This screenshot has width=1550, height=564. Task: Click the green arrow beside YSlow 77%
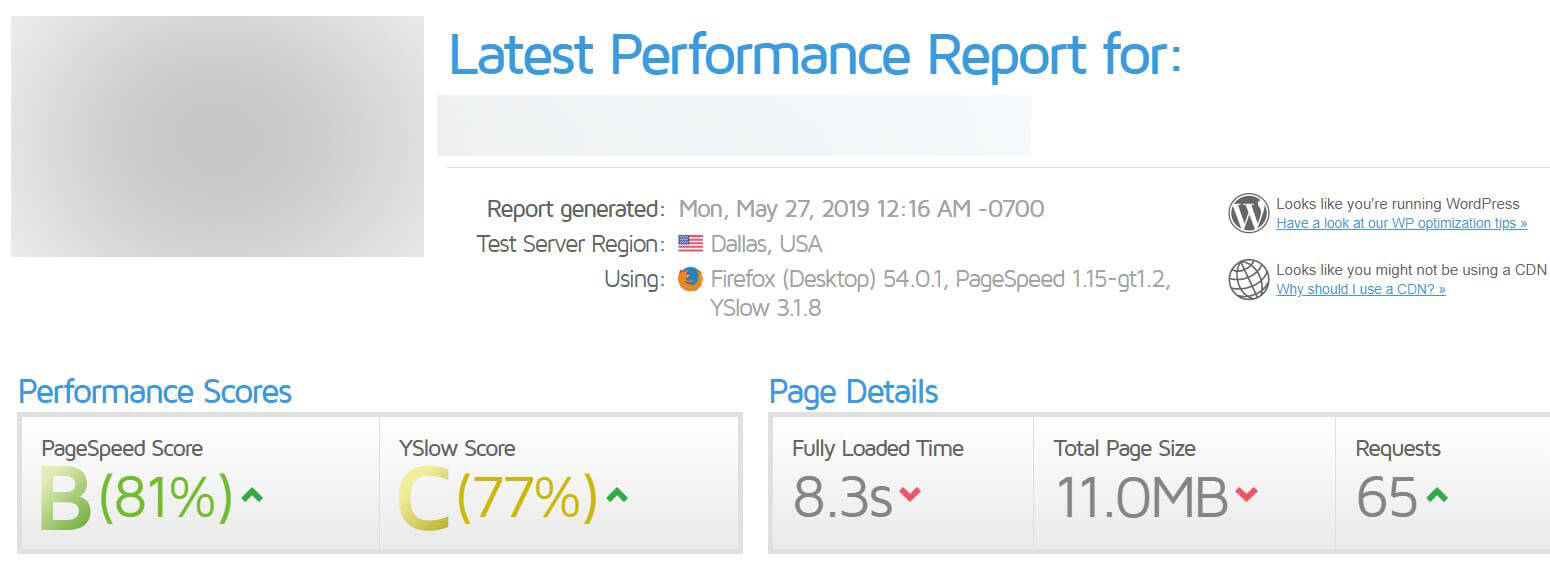click(x=617, y=494)
